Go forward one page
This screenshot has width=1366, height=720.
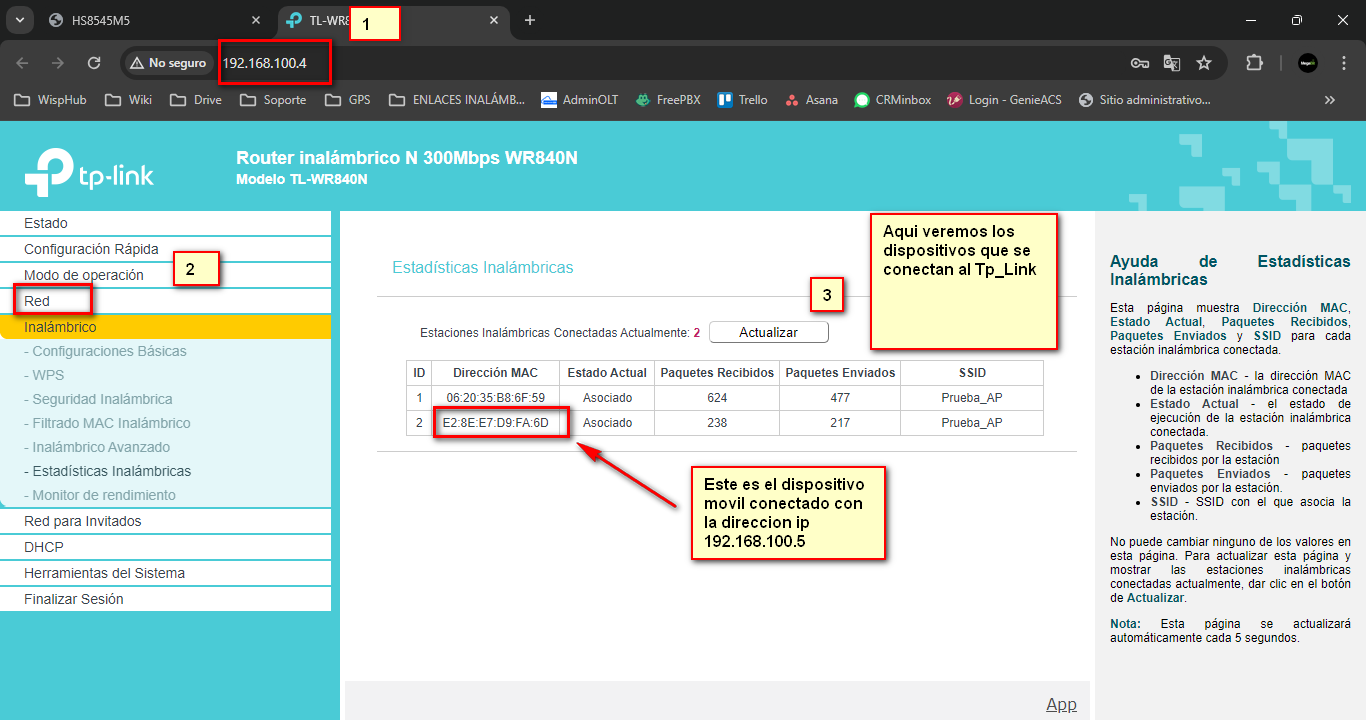click(x=58, y=63)
